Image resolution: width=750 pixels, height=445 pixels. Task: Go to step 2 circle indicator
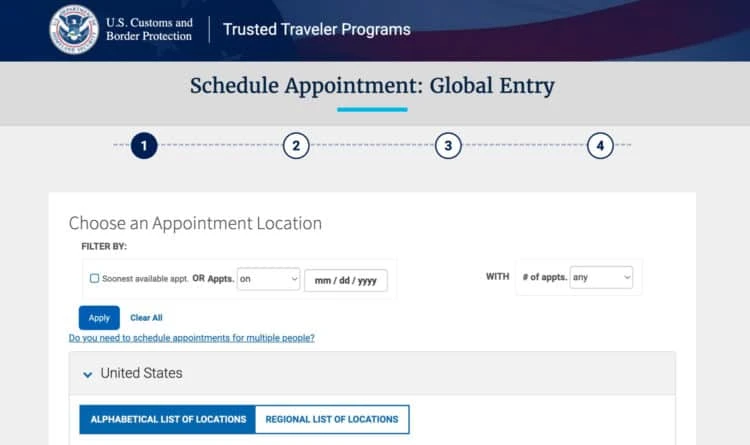[x=296, y=146]
